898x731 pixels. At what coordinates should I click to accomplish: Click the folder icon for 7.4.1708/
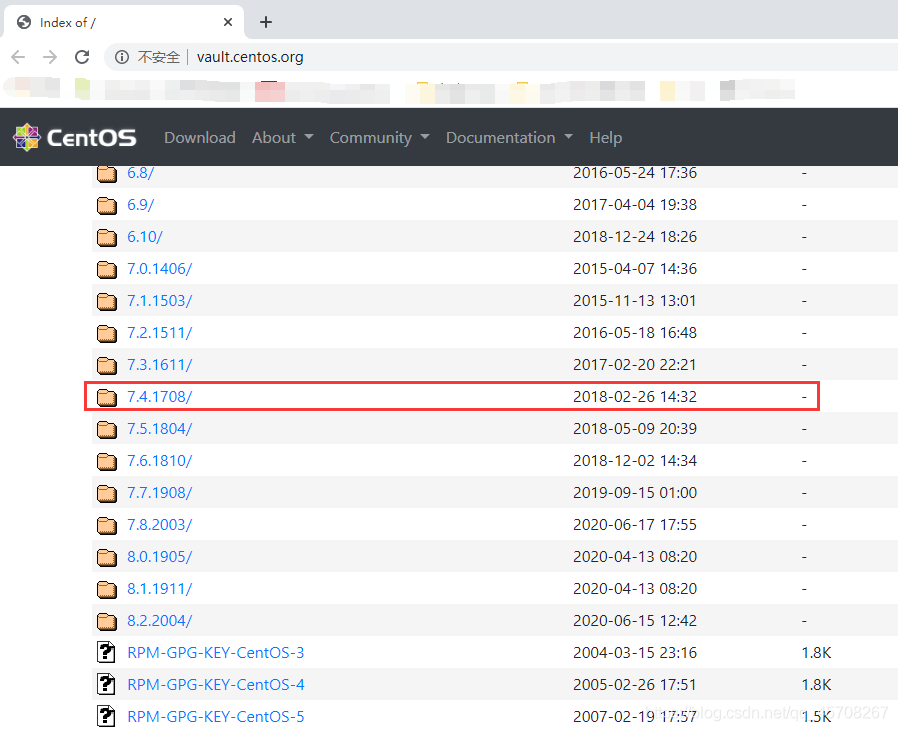[107, 397]
